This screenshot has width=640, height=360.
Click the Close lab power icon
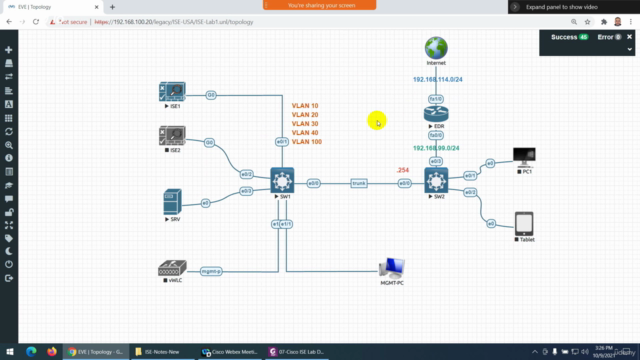(9, 264)
